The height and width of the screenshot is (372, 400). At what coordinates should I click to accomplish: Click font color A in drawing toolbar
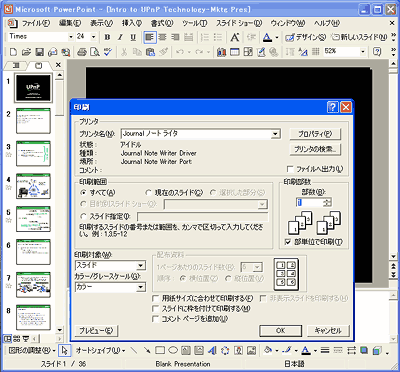click(305, 350)
